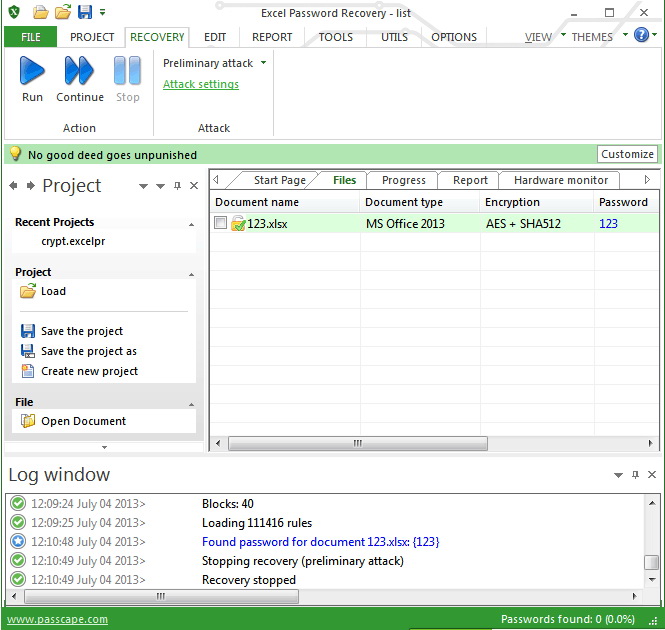Open the Preliminary attack dropdown
Screen dimensions: 665x630
(x=263, y=63)
